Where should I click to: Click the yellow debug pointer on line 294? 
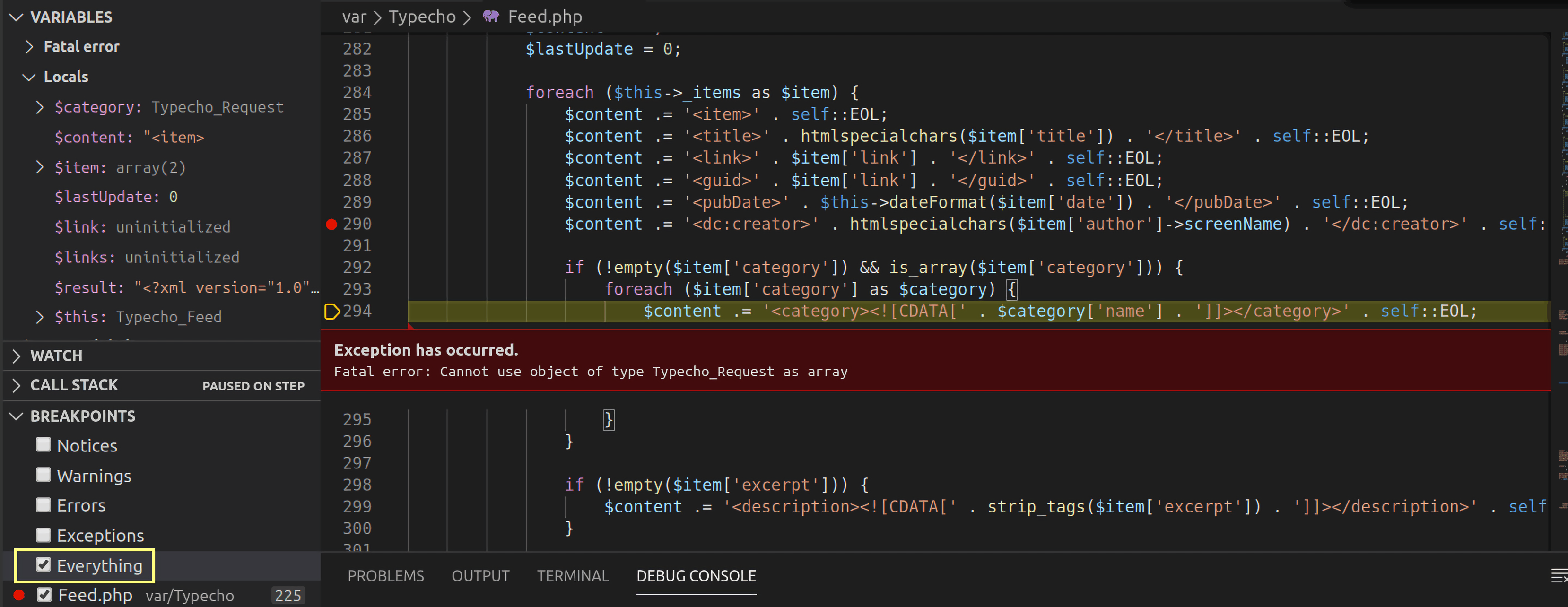point(332,312)
